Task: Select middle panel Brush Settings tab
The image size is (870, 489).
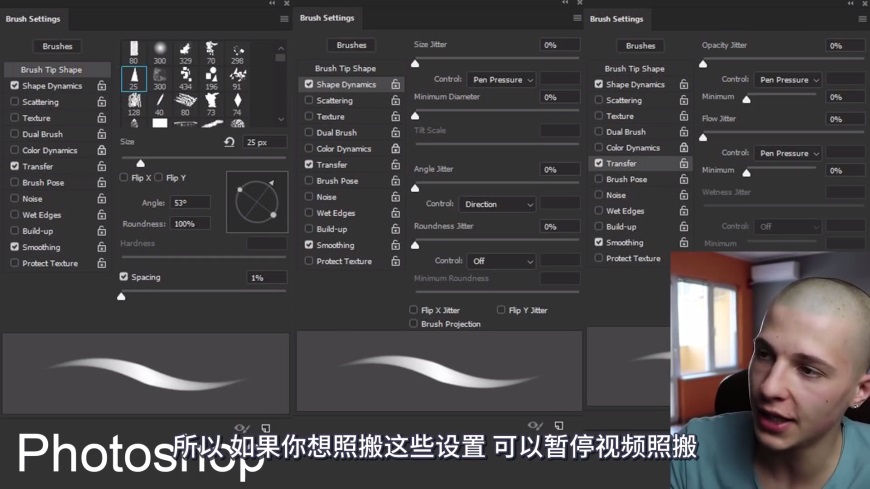Action: pyautogui.click(x=327, y=18)
